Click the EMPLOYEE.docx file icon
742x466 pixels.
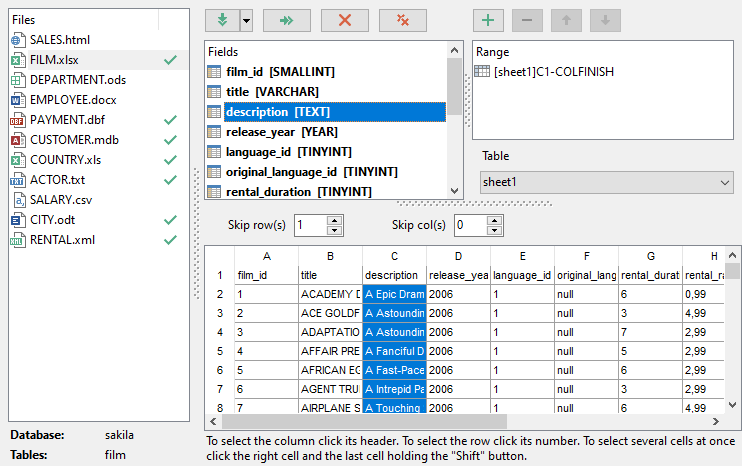(18, 100)
